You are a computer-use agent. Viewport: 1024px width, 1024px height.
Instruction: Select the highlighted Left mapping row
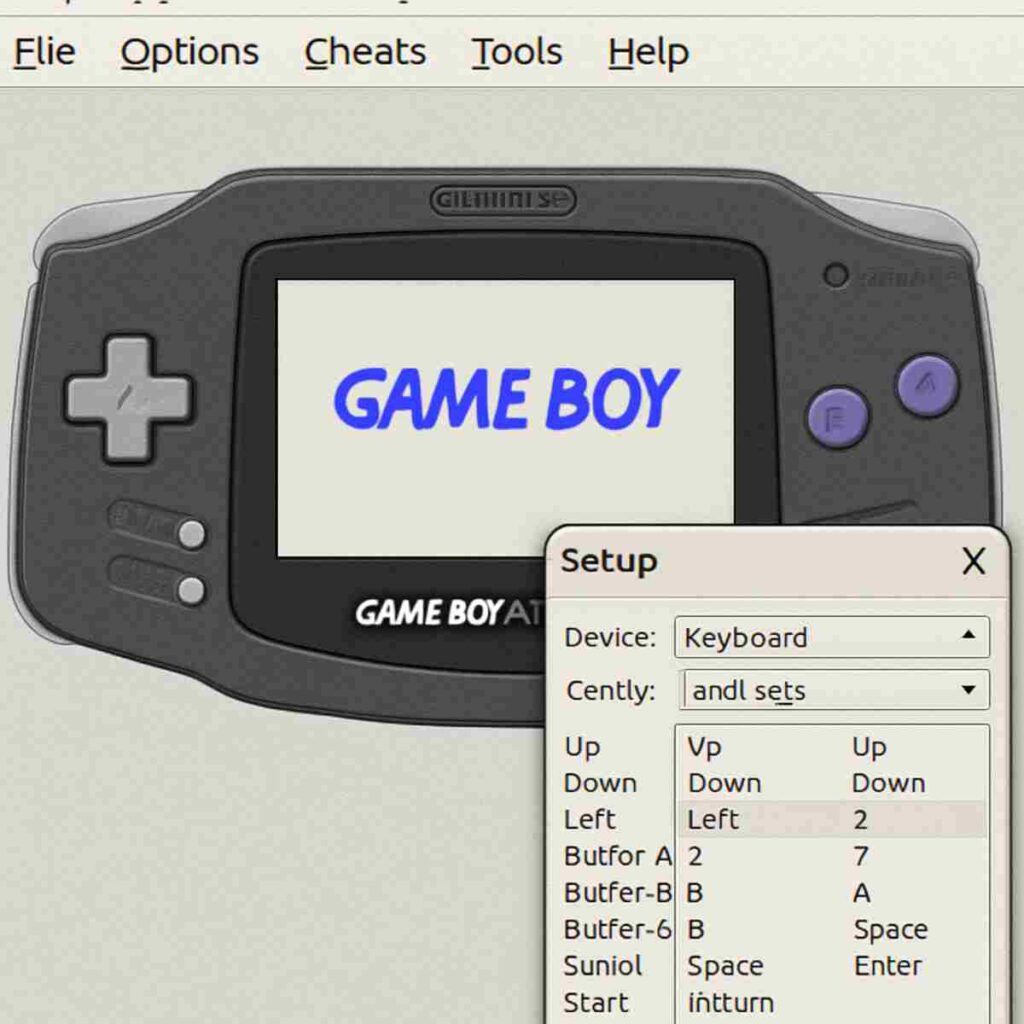(832, 819)
